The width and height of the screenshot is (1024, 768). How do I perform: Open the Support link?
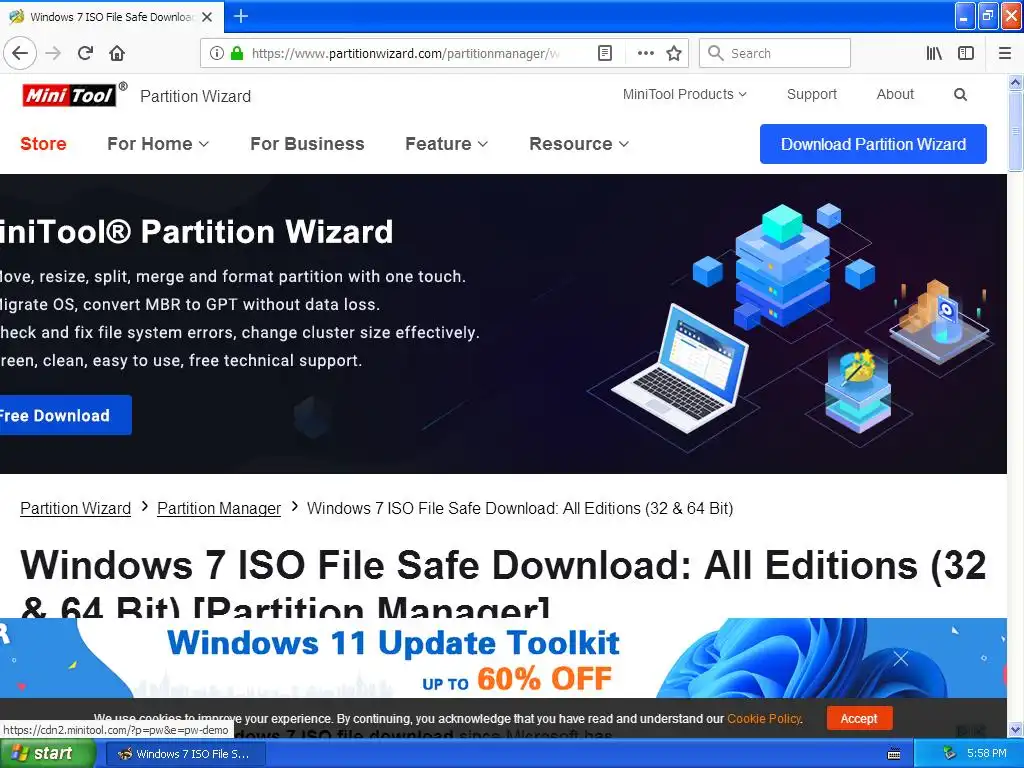point(812,95)
